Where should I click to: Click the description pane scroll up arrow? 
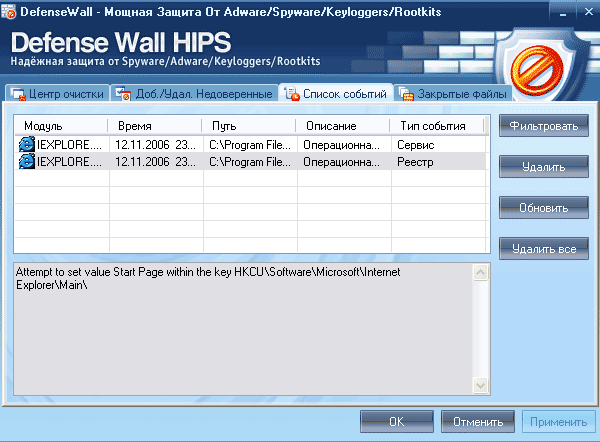[x=481, y=273]
